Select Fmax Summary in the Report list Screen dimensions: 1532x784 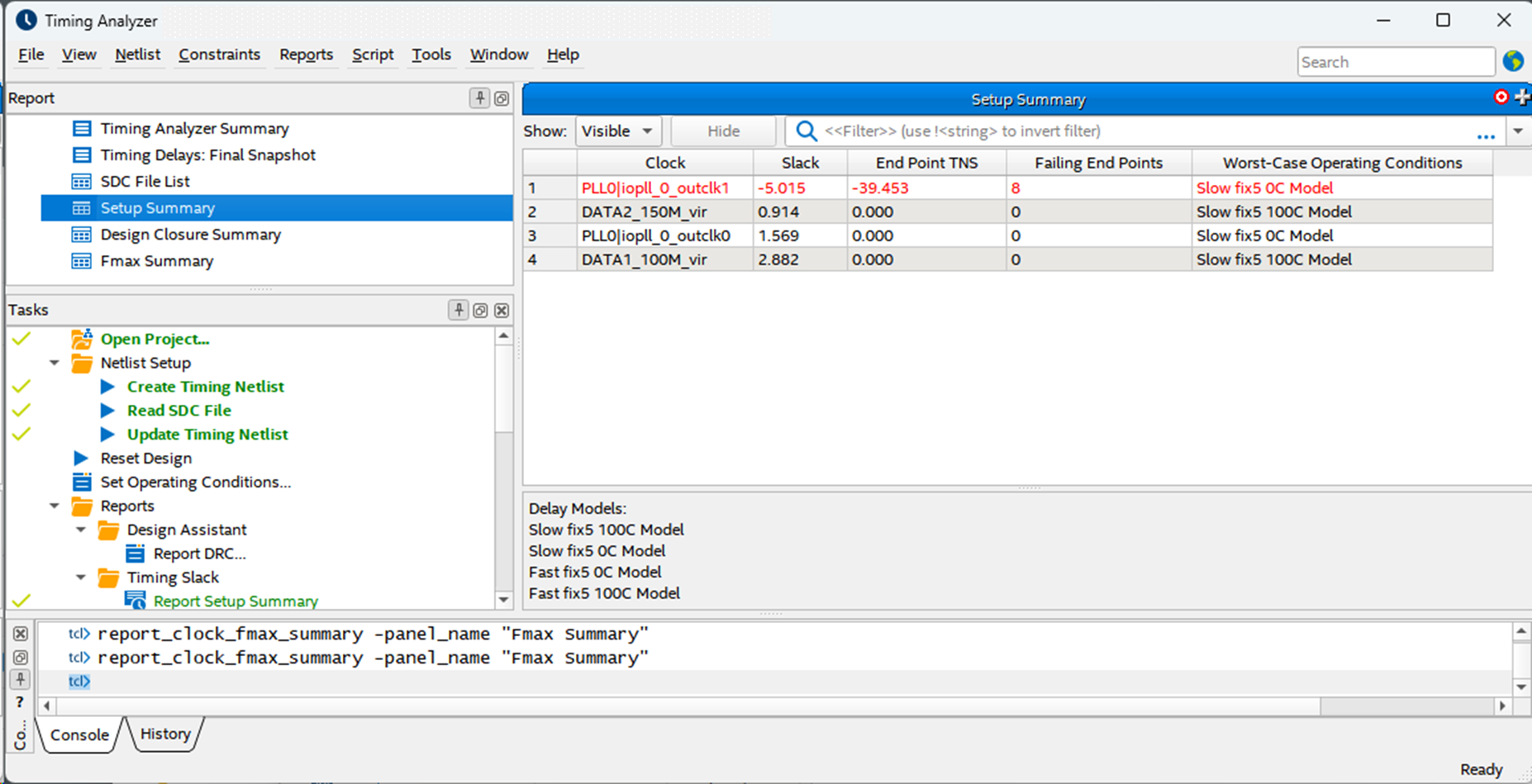pos(156,261)
